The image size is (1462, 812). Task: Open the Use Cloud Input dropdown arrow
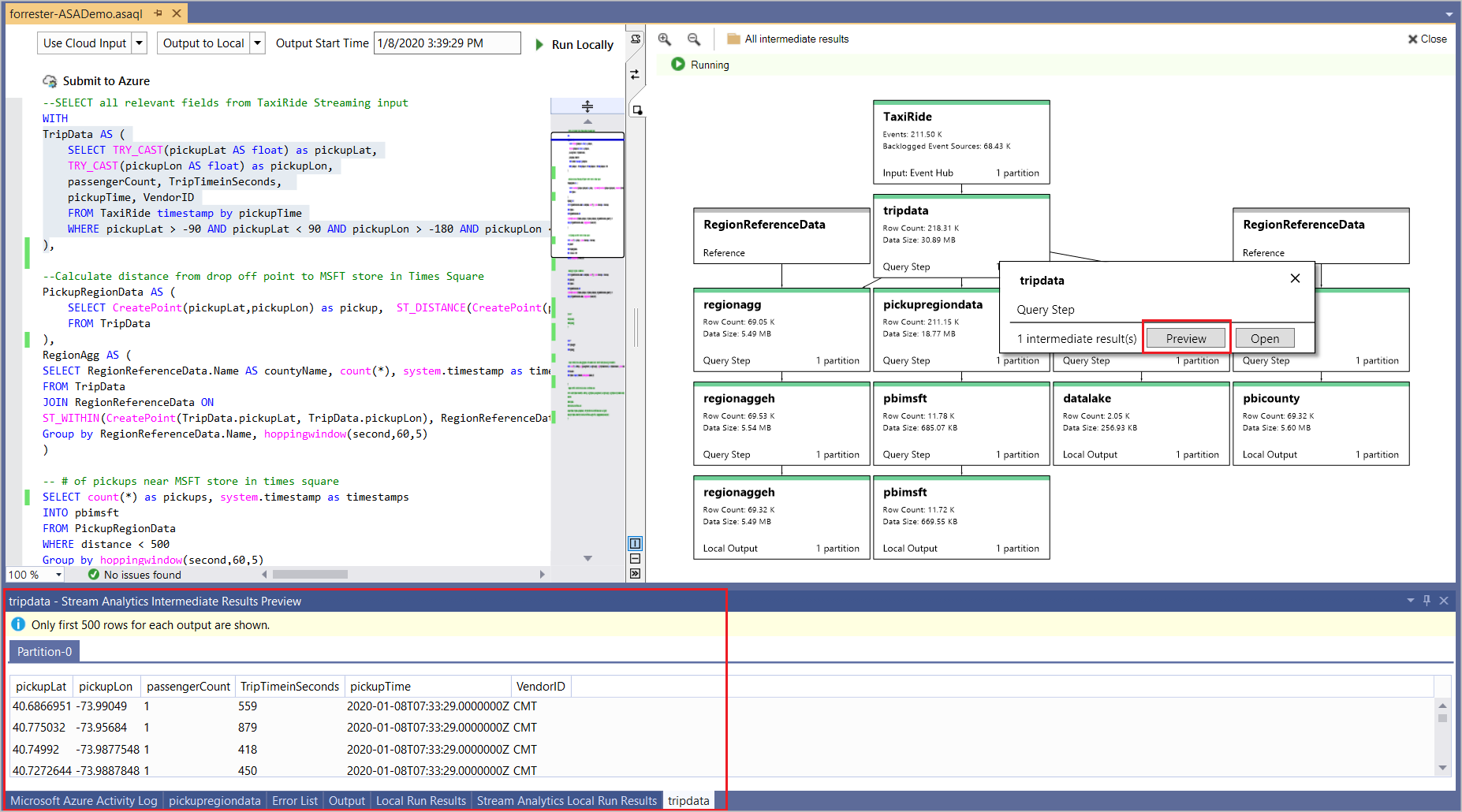point(140,43)
